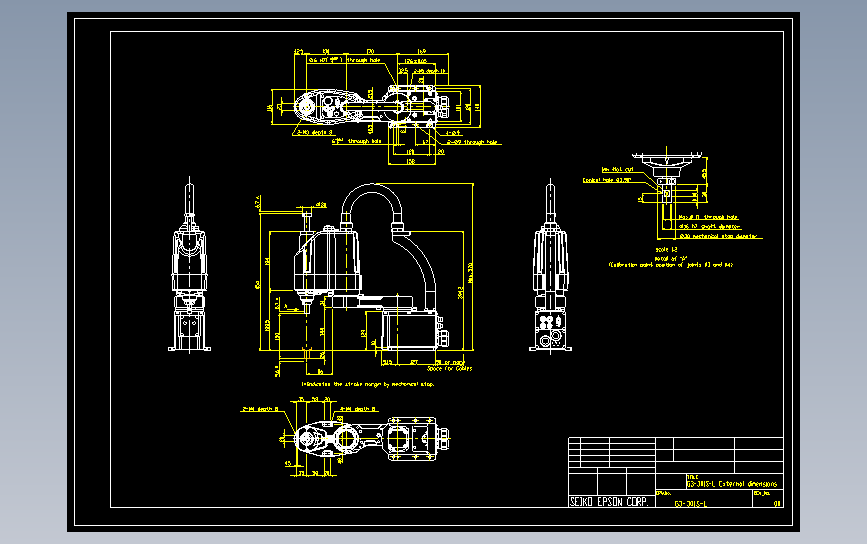Image resolution: width=867 pixels, height=544 pixels.
Task: Click the '01' sheet number in title block
Action: pos(777,504)
